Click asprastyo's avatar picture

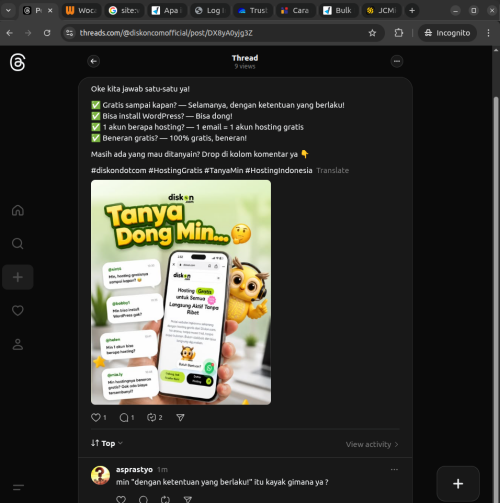pyautogui.click(x=100, y=475)
